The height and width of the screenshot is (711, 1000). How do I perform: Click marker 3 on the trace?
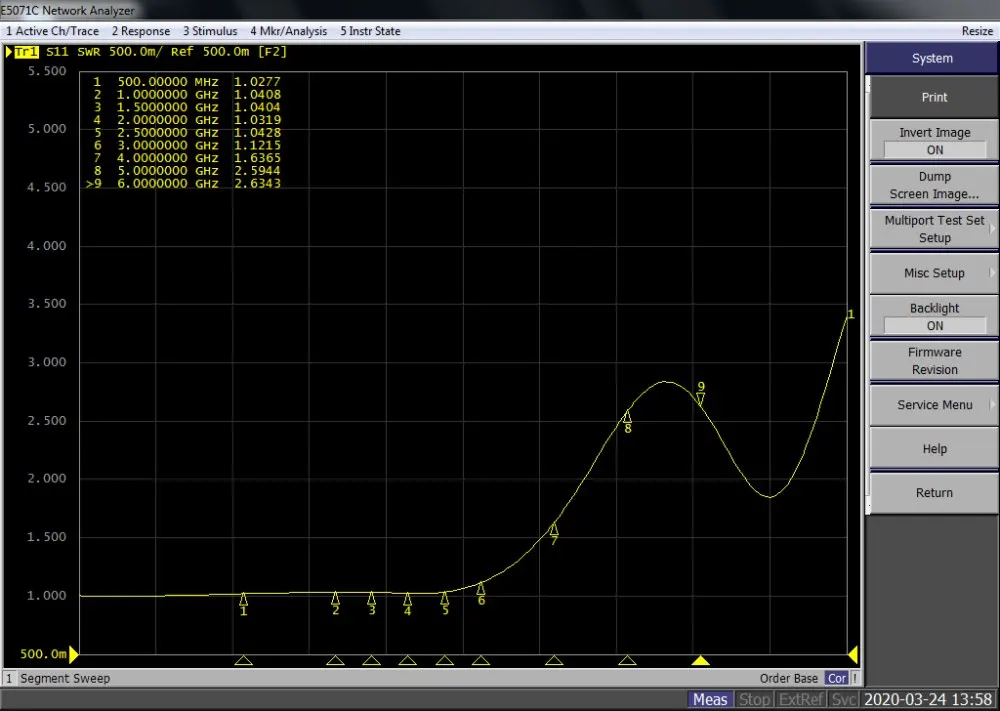tap(372, 600)
